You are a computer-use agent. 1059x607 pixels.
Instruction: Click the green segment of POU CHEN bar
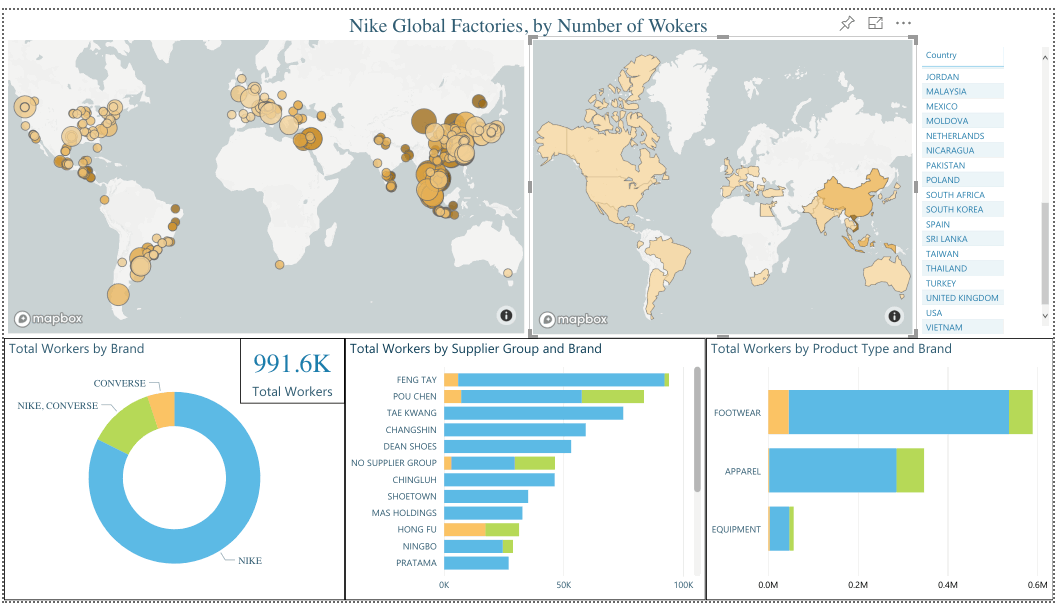click(x=613, y=396)
